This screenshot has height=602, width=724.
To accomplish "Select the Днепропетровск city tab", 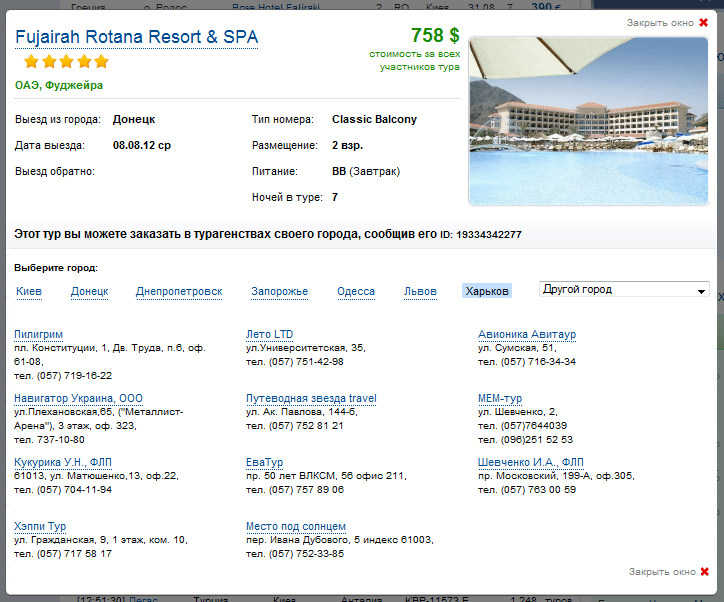I will [x=179, y=291].
